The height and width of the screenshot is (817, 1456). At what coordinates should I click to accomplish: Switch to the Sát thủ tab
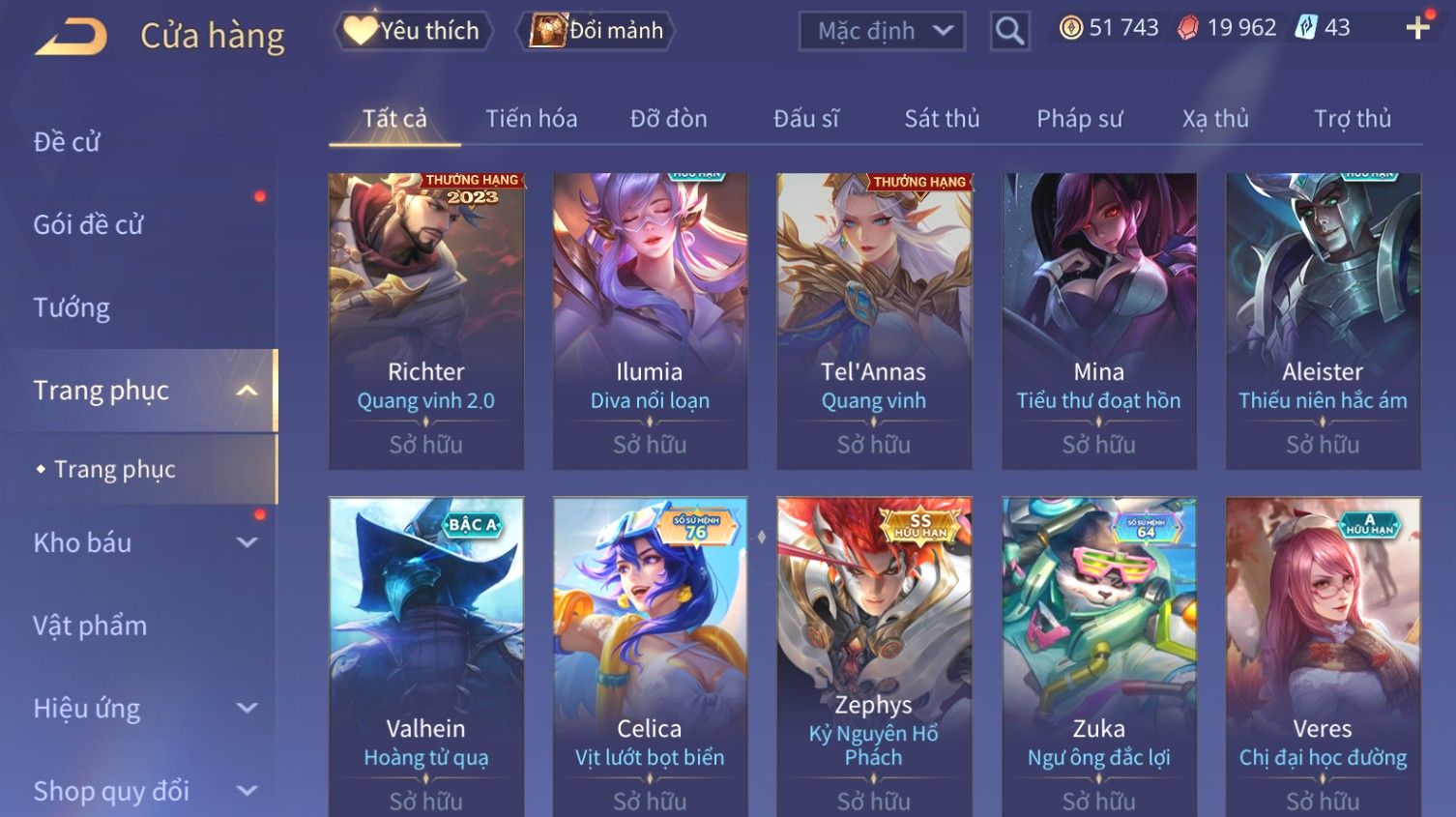pos(942,119)
